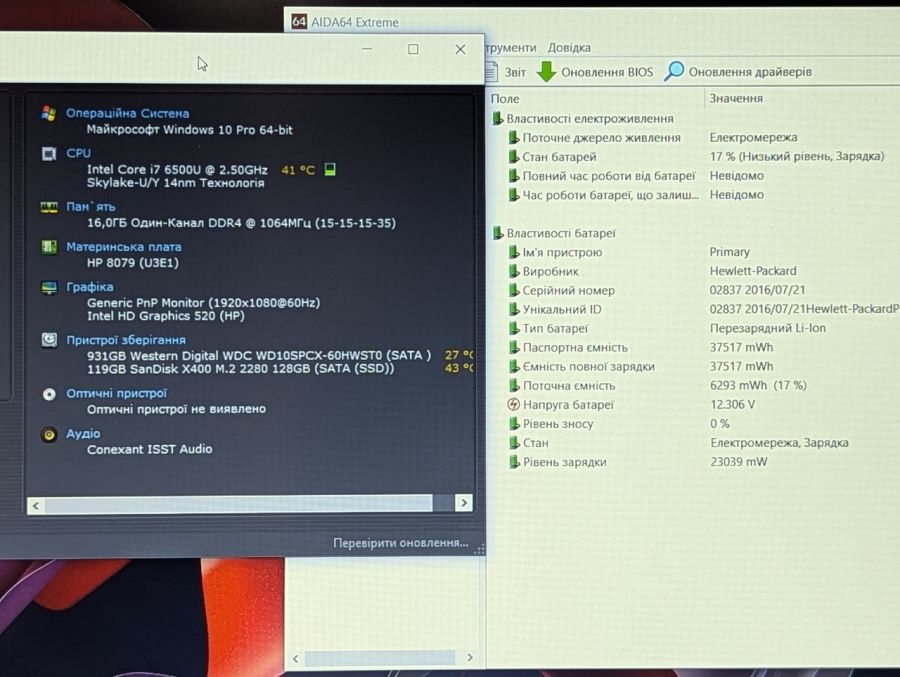Select the value 12.306 V
Viewport: 900px width, 677px height.
[x=732, y=404]
